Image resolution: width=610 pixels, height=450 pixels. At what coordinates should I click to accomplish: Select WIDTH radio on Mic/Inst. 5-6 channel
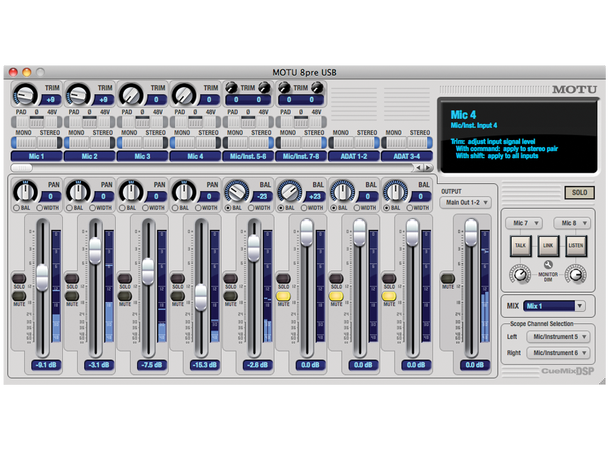(x=251, y=208)
